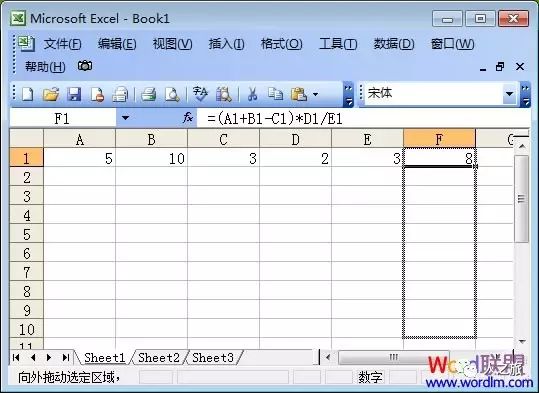
Task: Paste using the clipboard icon
Action: tap(299, 94)
